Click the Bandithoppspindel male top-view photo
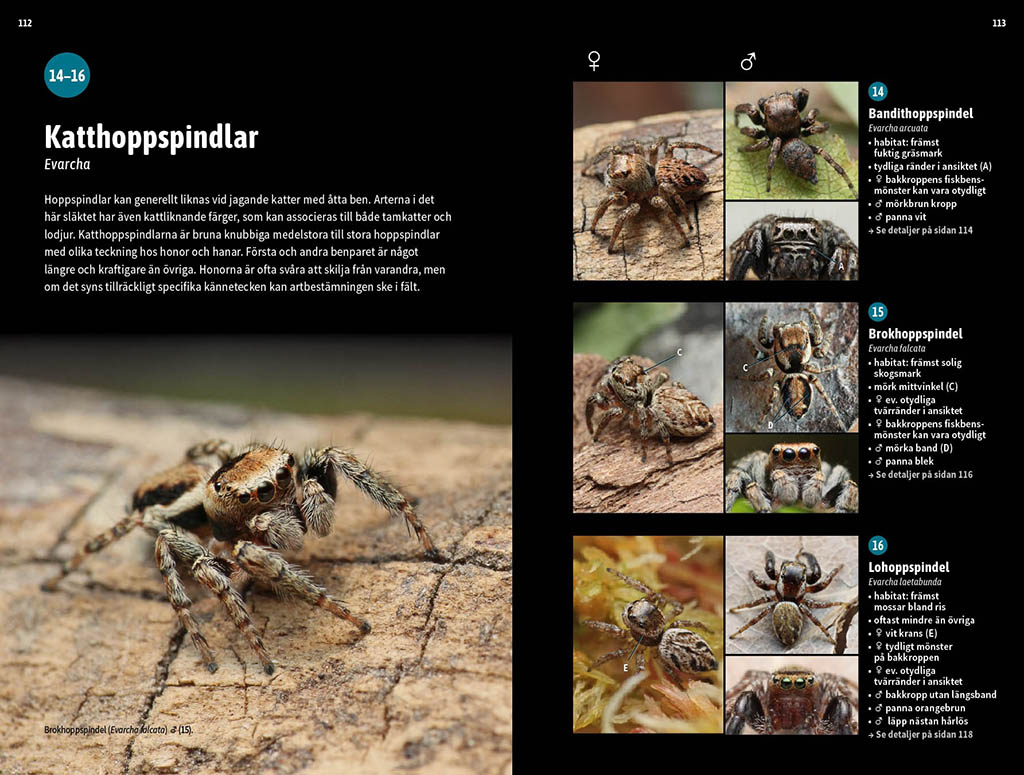Image resolution: width=1024 pixels, height=775 pixels. pyautogui.click(x=792, y=140)
